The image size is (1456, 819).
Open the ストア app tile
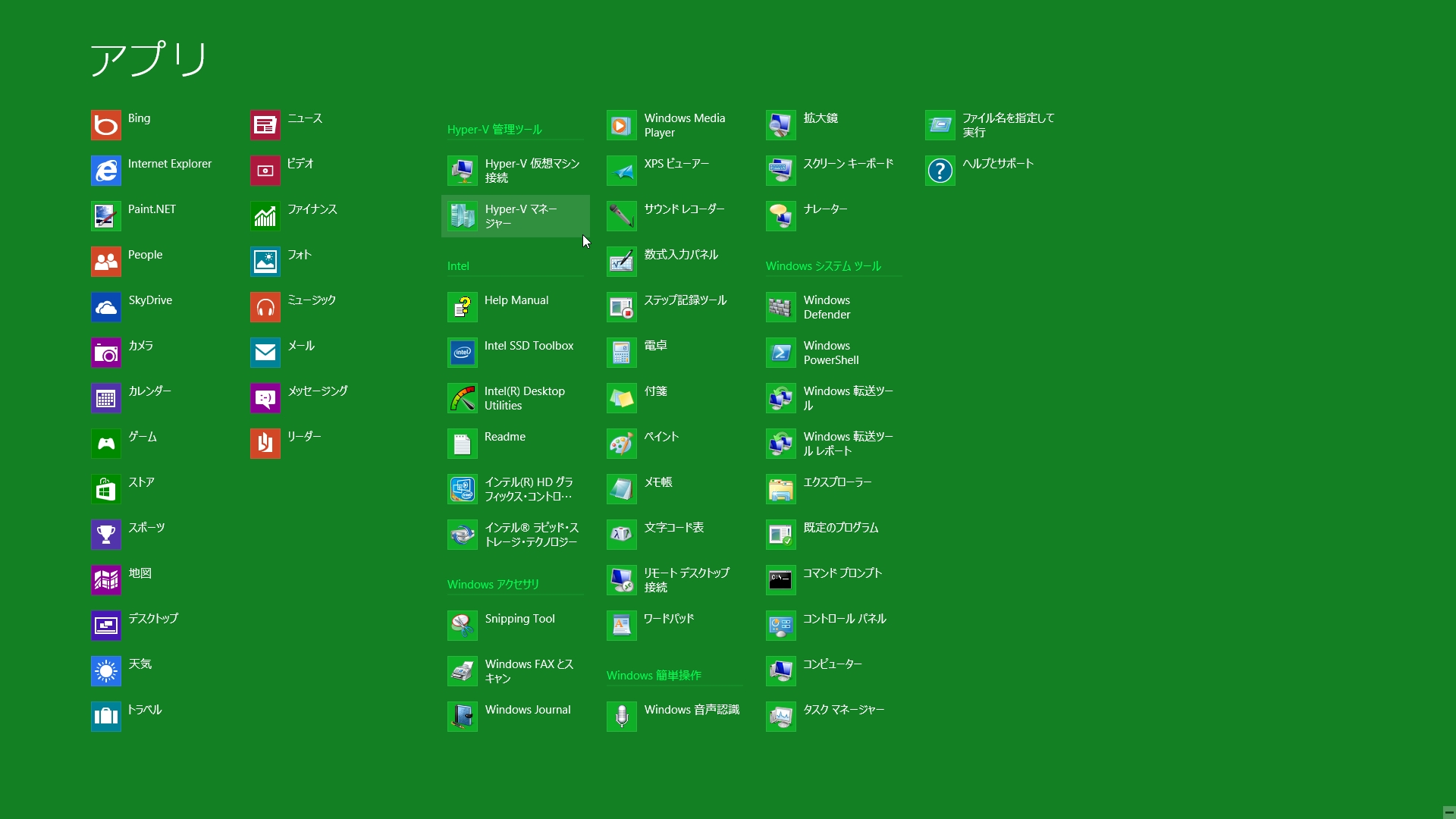click(106, 489)
